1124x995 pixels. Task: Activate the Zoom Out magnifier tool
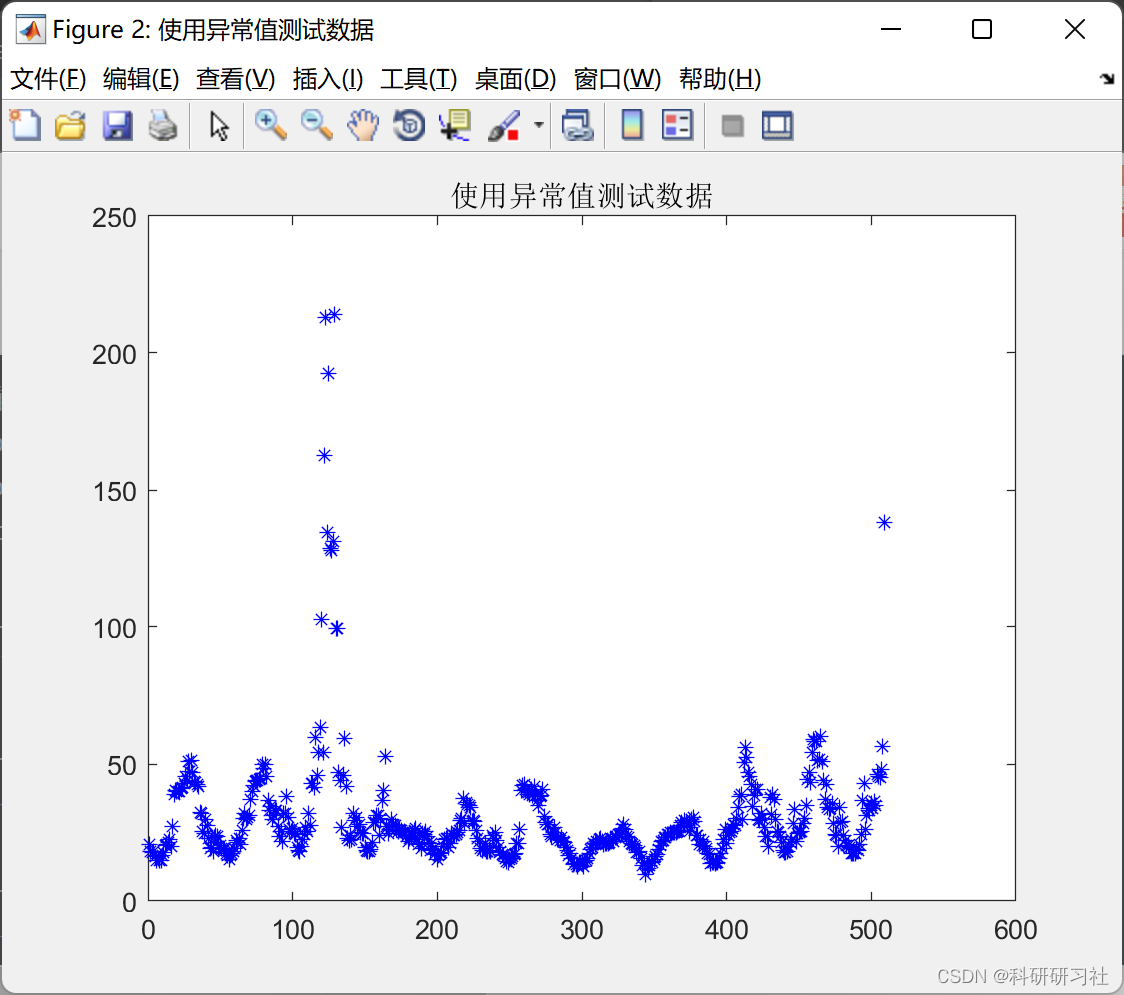316,125
